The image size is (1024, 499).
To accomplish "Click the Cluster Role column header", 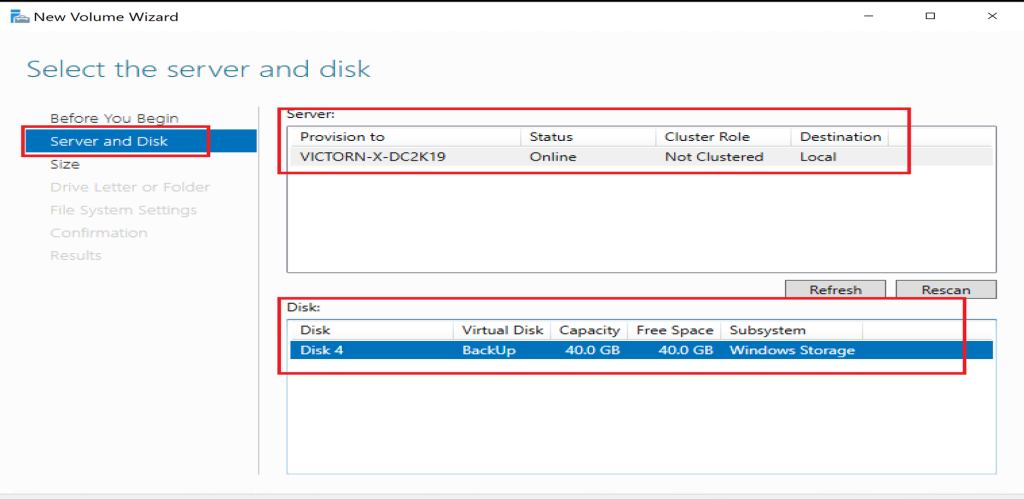I will click(707, 136).
